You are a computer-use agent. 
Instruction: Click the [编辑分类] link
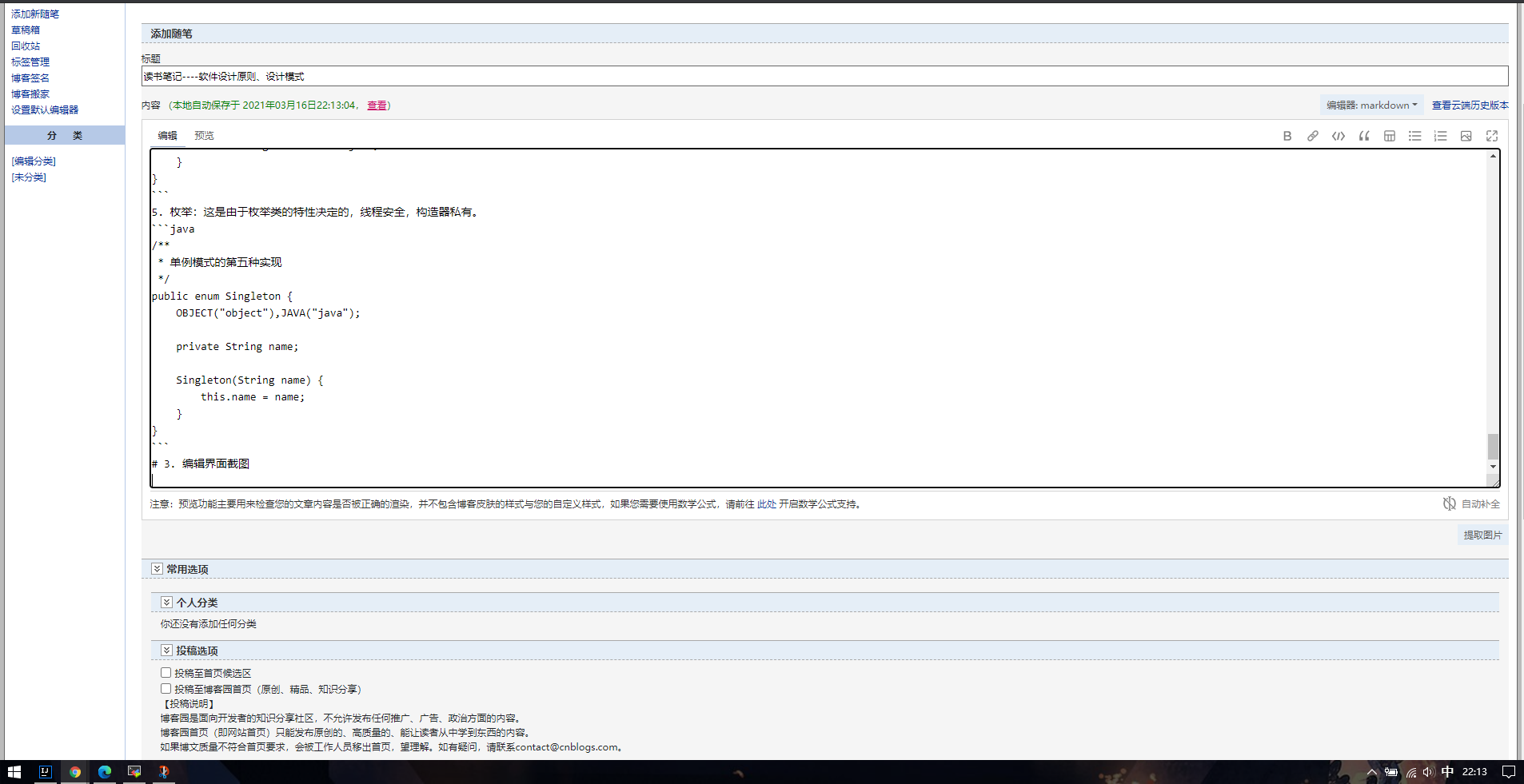tap(34, 161)
